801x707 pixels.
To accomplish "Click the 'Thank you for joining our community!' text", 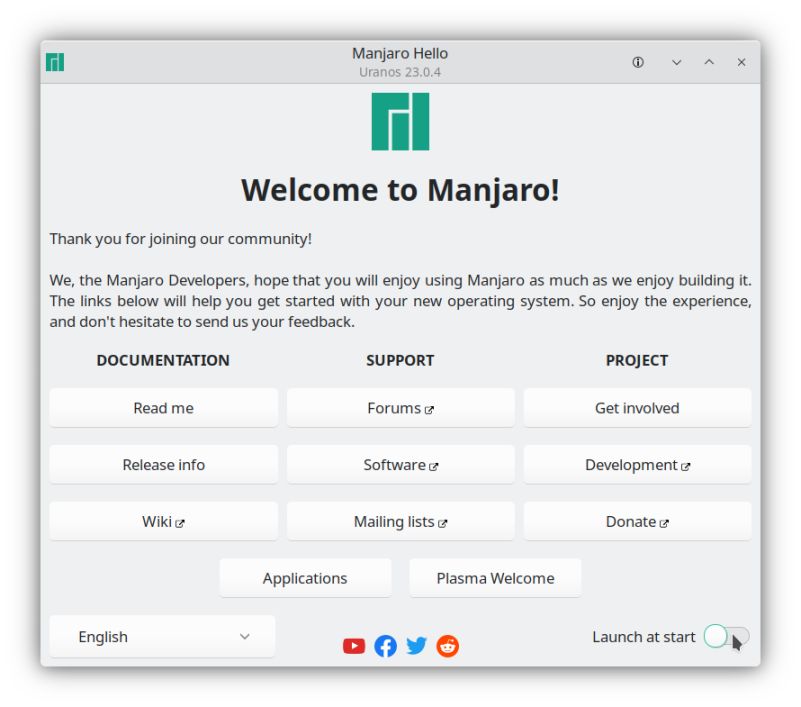I will (180, 239).
